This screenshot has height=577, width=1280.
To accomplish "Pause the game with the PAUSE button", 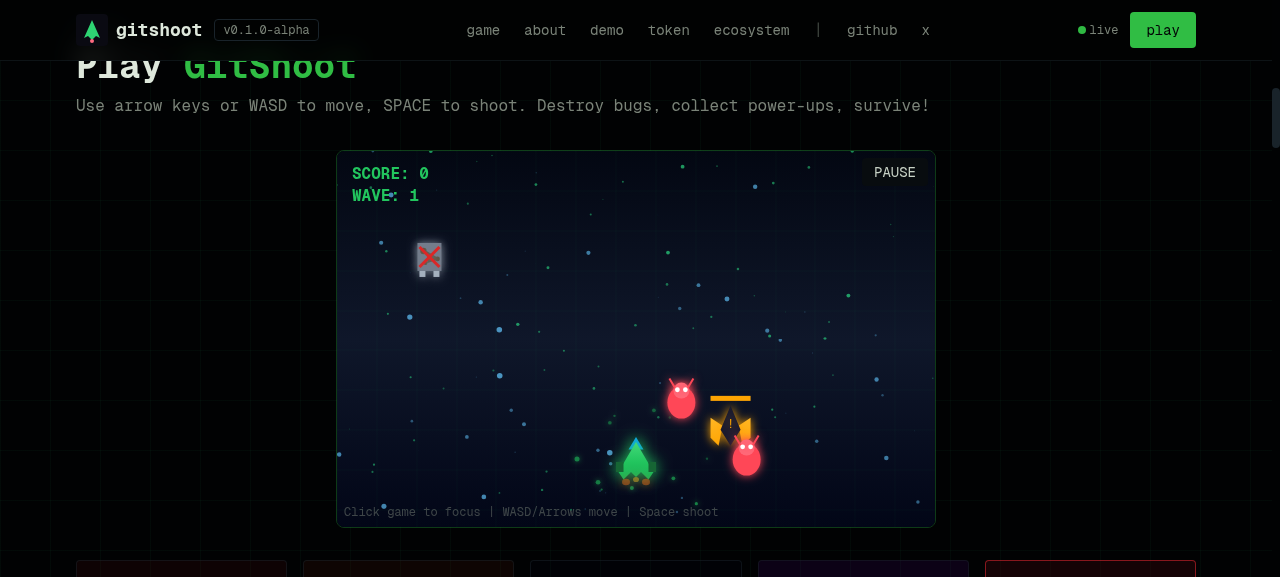I will pos(895,172).
